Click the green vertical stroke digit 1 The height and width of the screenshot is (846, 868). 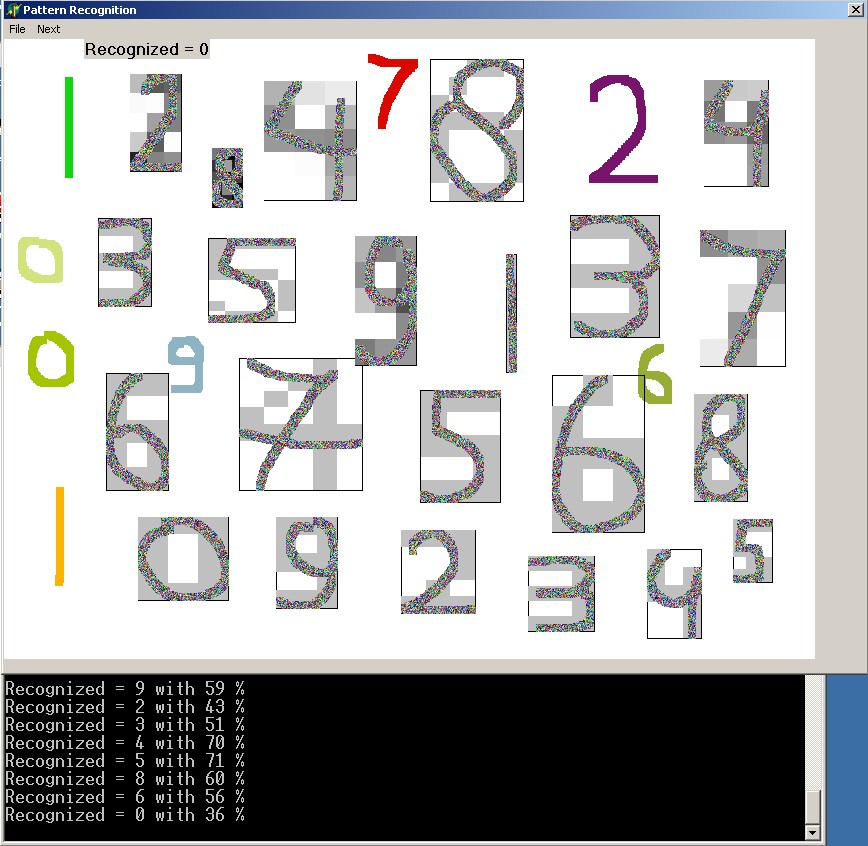69,127
